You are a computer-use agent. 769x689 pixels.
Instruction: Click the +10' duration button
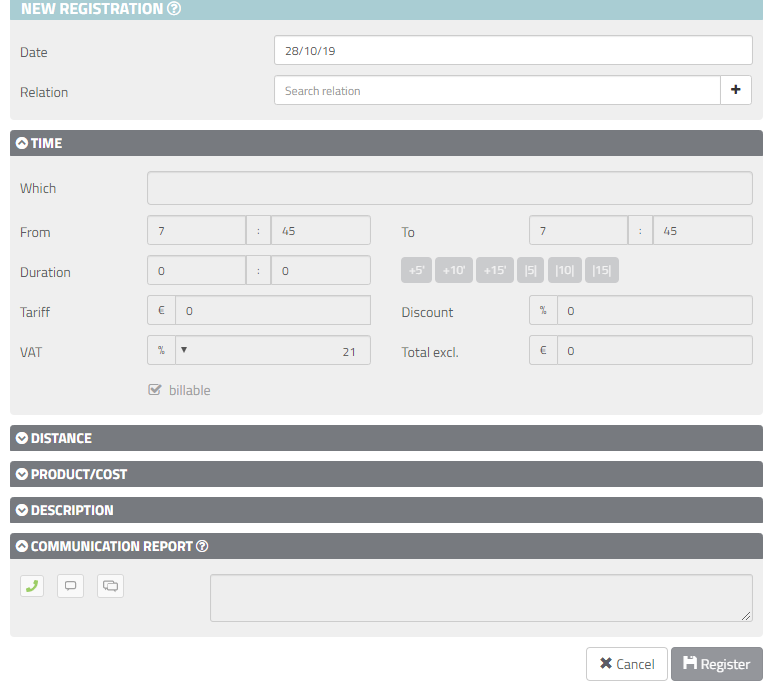455,270
